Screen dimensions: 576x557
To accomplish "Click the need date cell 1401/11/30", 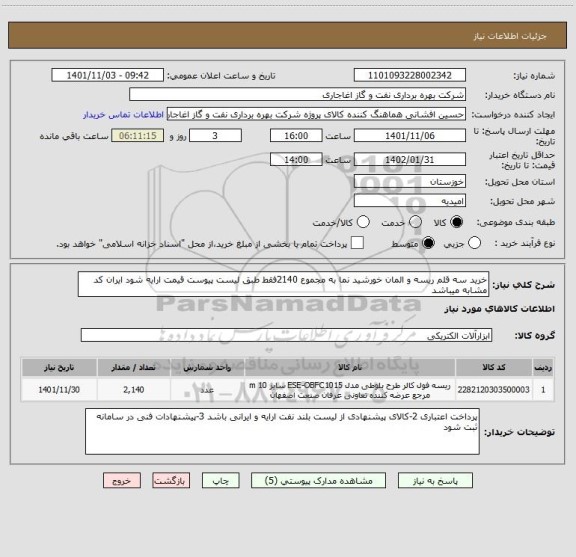I will (x=59, y=390).
